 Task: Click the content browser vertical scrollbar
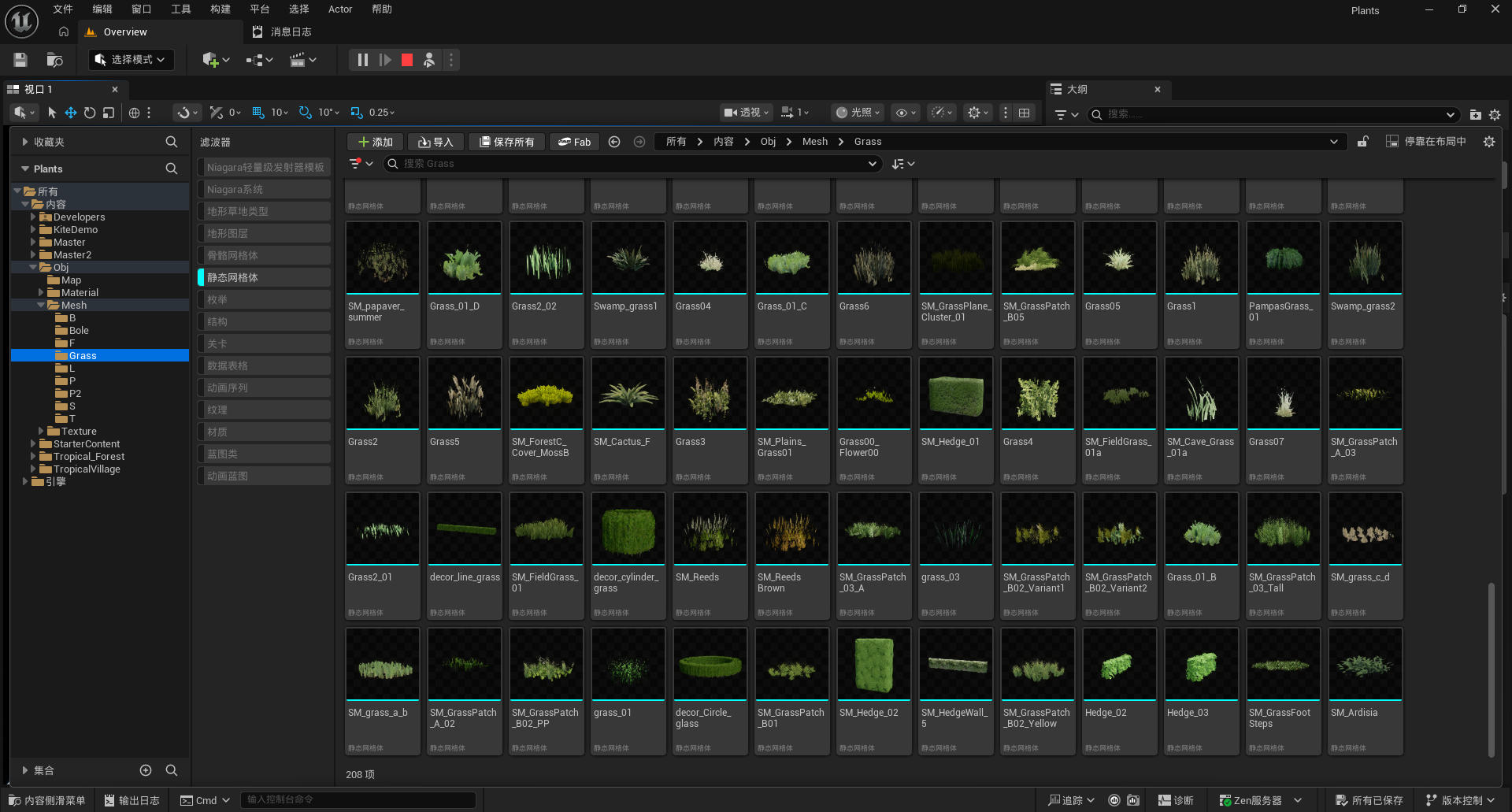tap(1491, 669)
